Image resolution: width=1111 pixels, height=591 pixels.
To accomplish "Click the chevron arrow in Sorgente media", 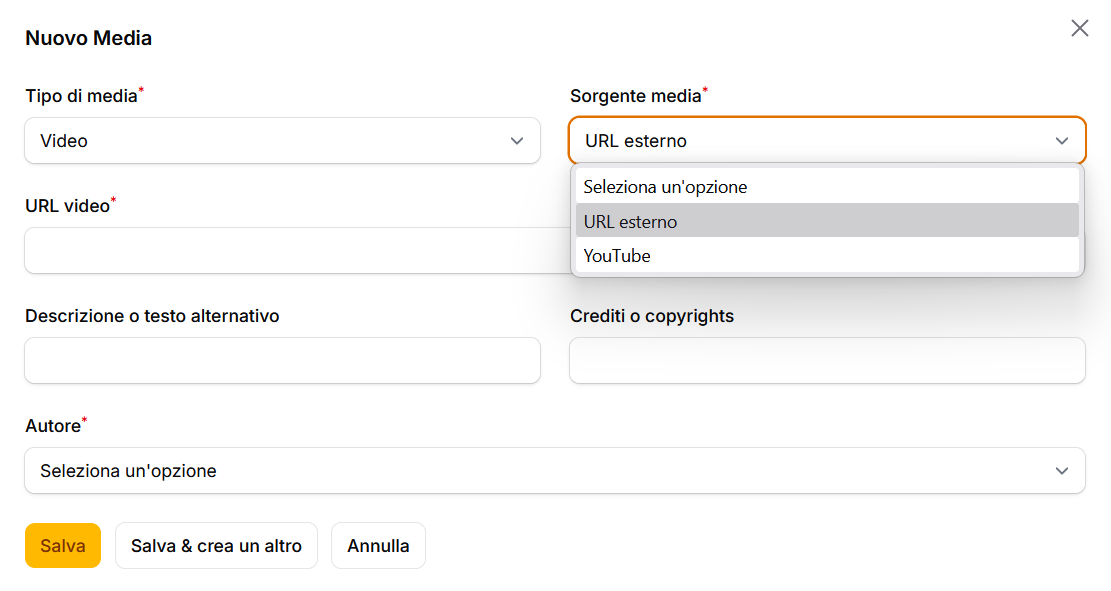I will click(1062, 141).
